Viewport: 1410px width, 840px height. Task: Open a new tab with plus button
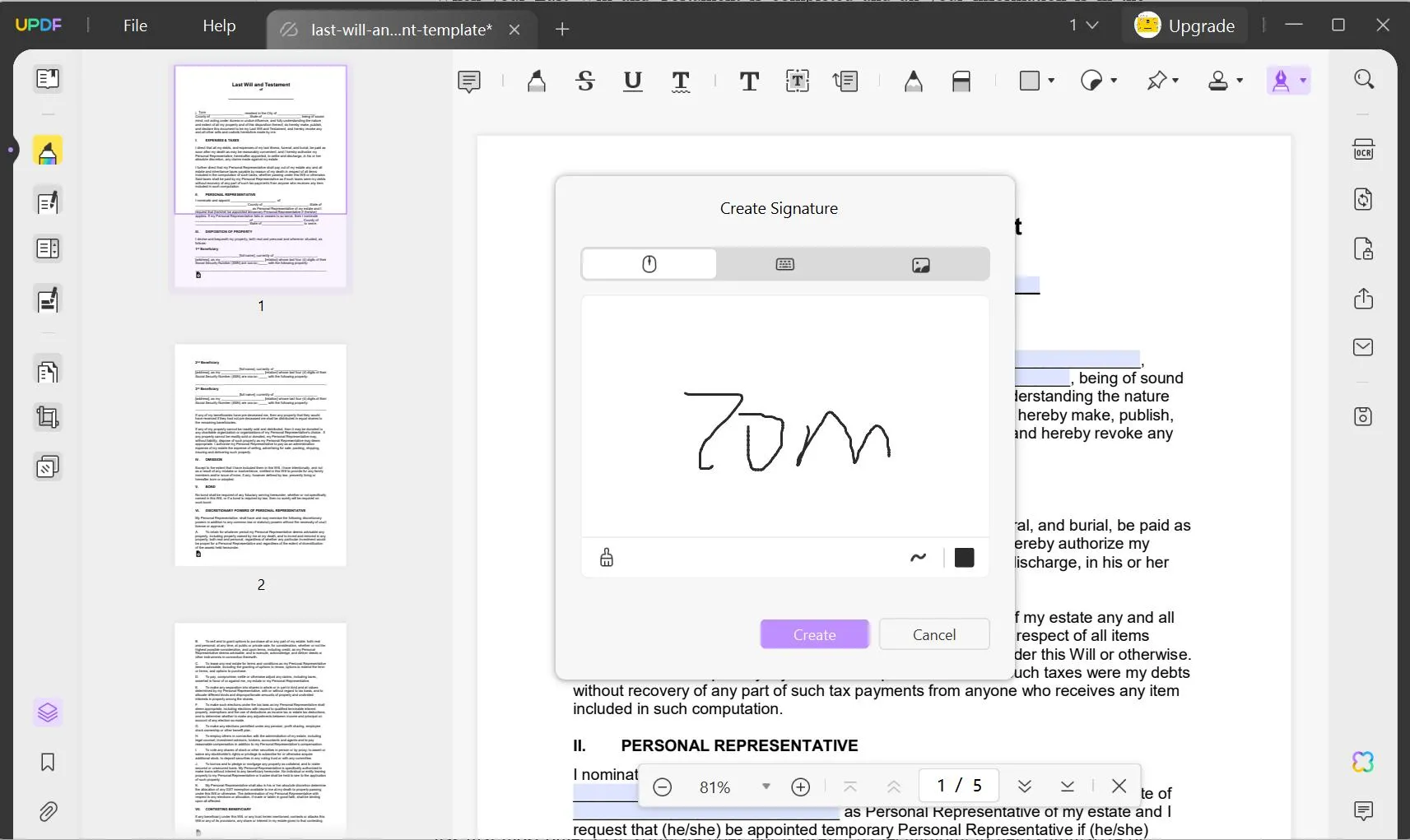(562, 30)
